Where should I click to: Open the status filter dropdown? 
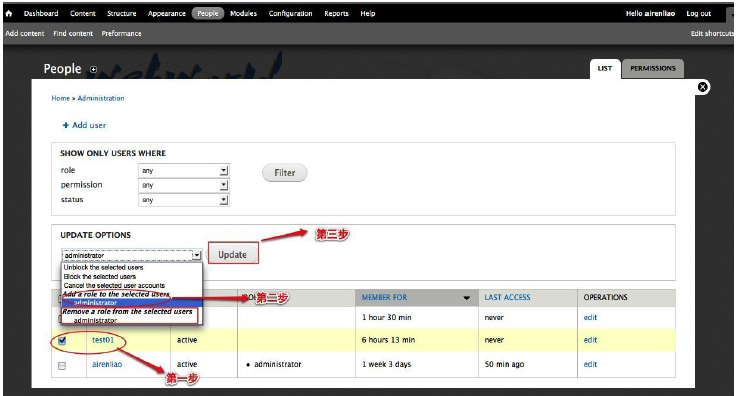click(x=184, y=200)
